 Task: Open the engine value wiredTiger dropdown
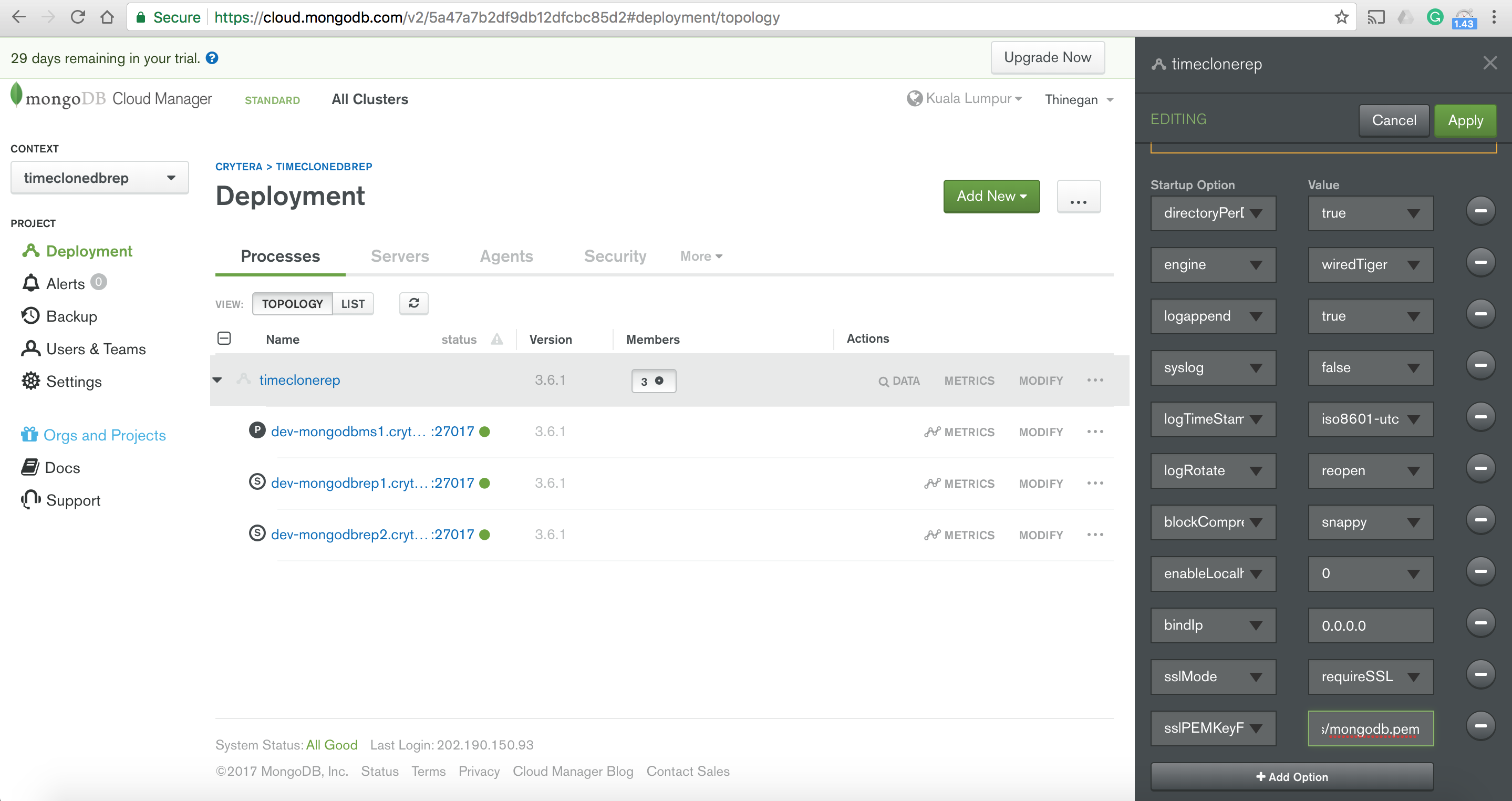click(x=1370, y=264)
